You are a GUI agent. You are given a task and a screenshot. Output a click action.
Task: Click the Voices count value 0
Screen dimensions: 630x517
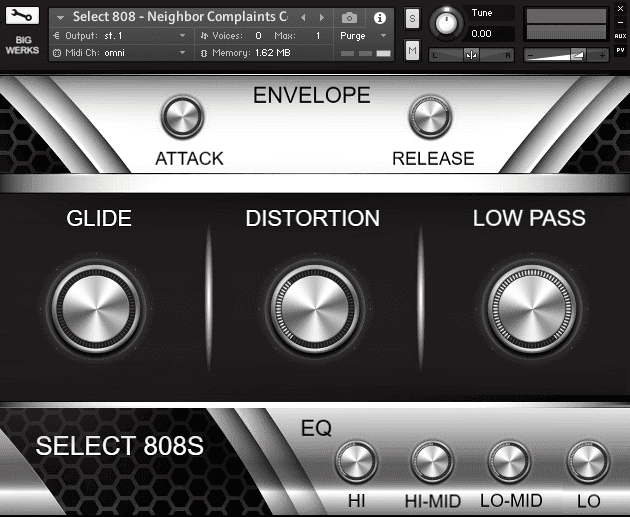[258, 36]
